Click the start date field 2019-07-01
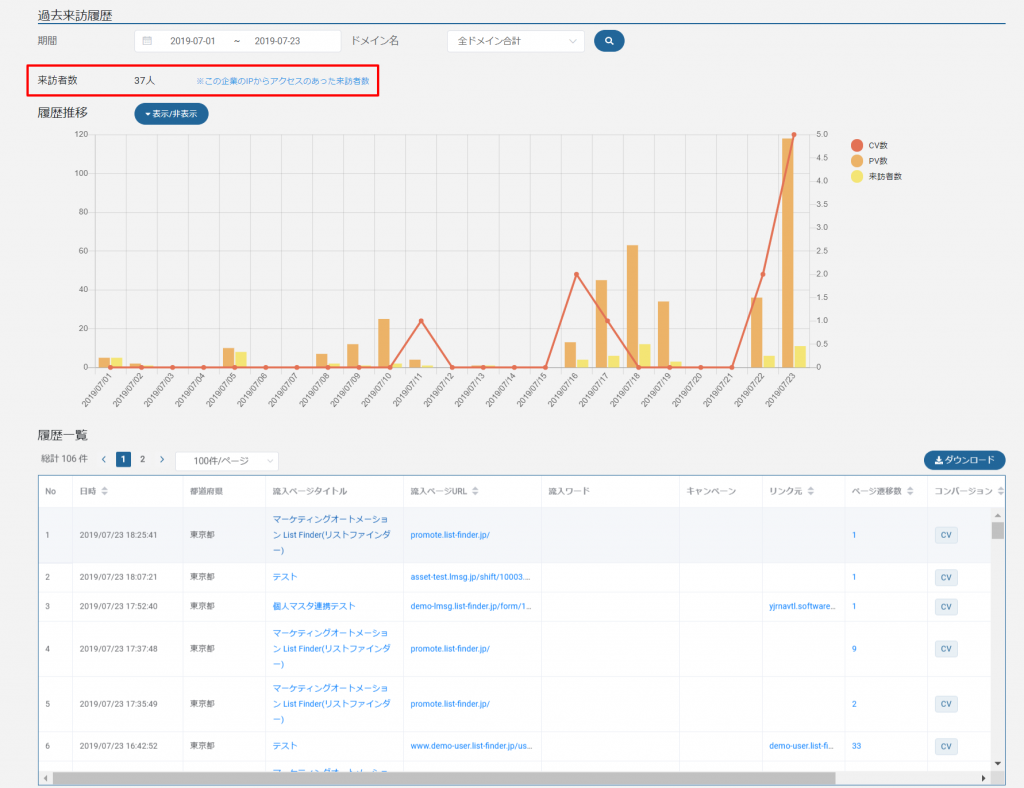This screenshot has width=1024, height=788. [194, 41]
